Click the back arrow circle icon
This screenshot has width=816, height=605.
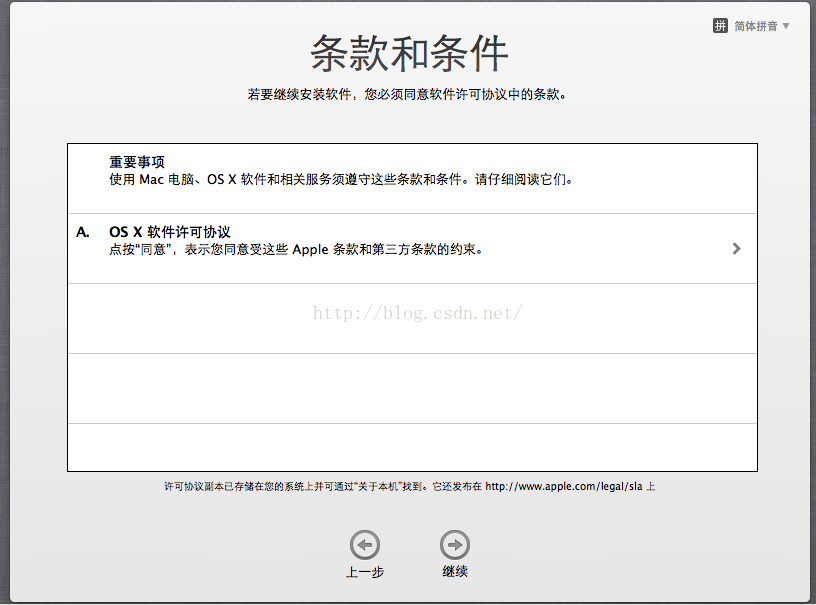(x=365, y=545)
